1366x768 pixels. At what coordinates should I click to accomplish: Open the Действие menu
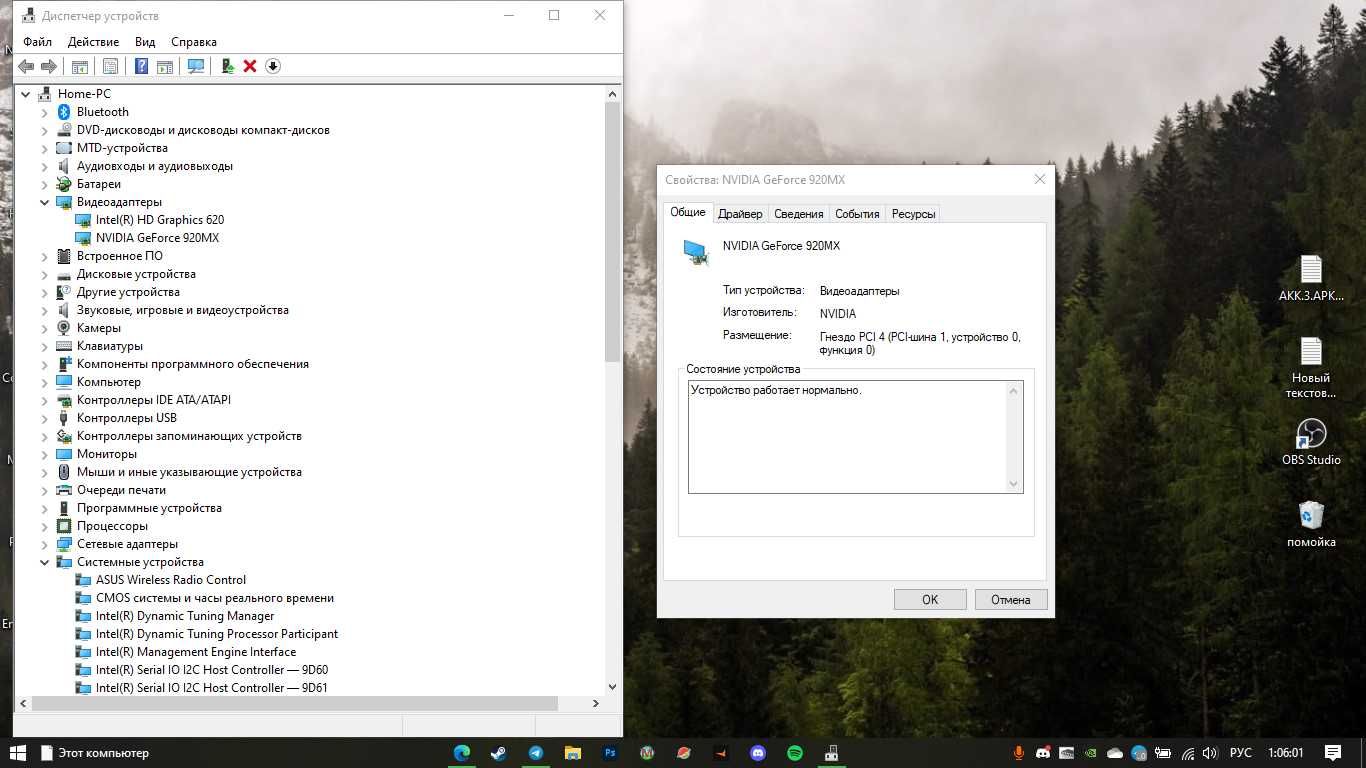click(93, 42)
